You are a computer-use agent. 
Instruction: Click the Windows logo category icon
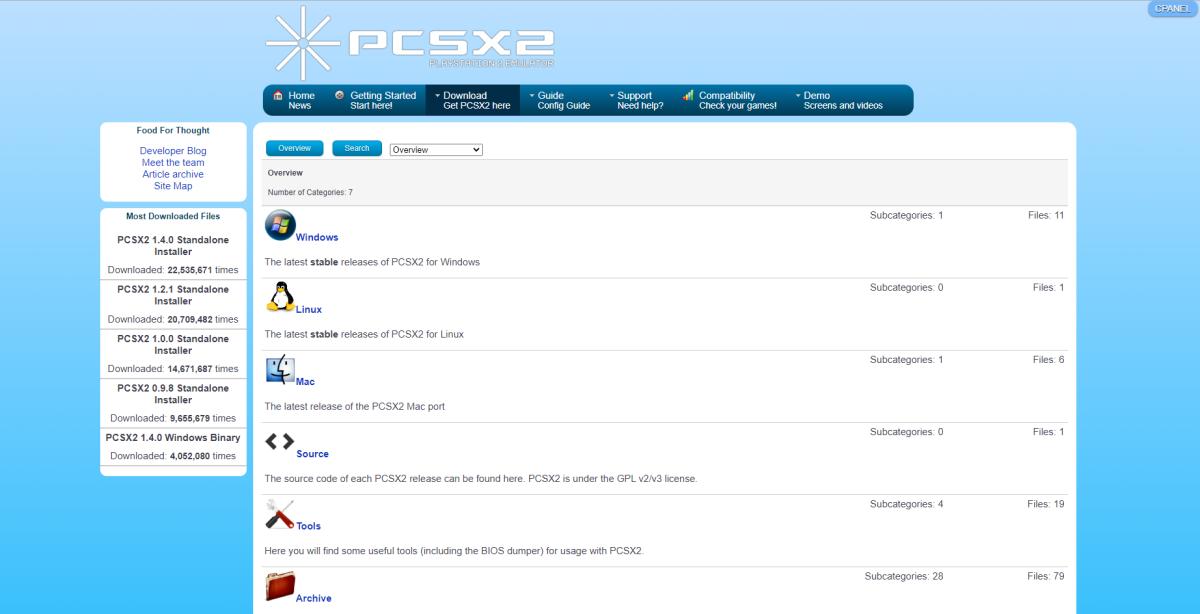280,226
